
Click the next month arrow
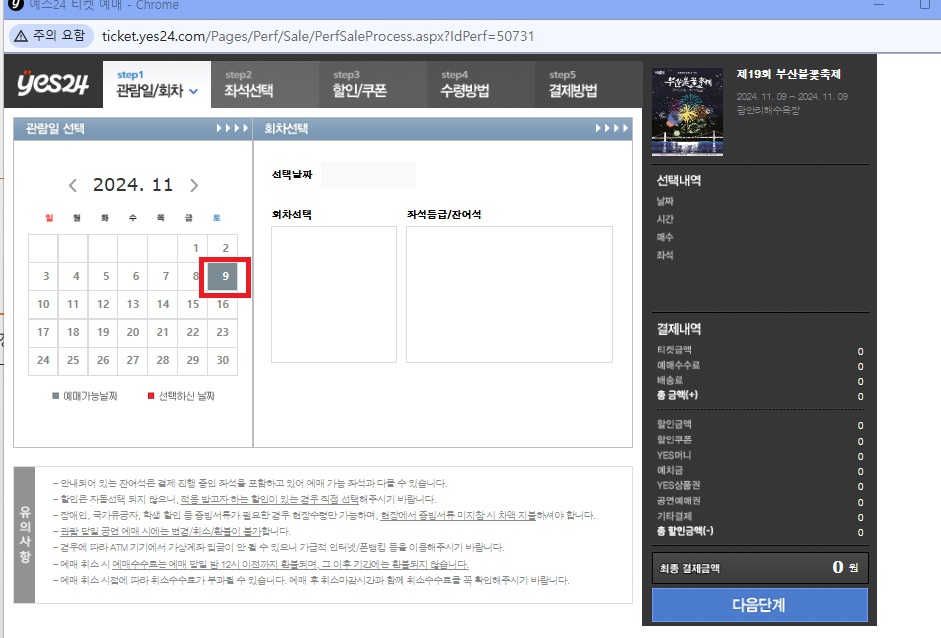click(194, 185)
